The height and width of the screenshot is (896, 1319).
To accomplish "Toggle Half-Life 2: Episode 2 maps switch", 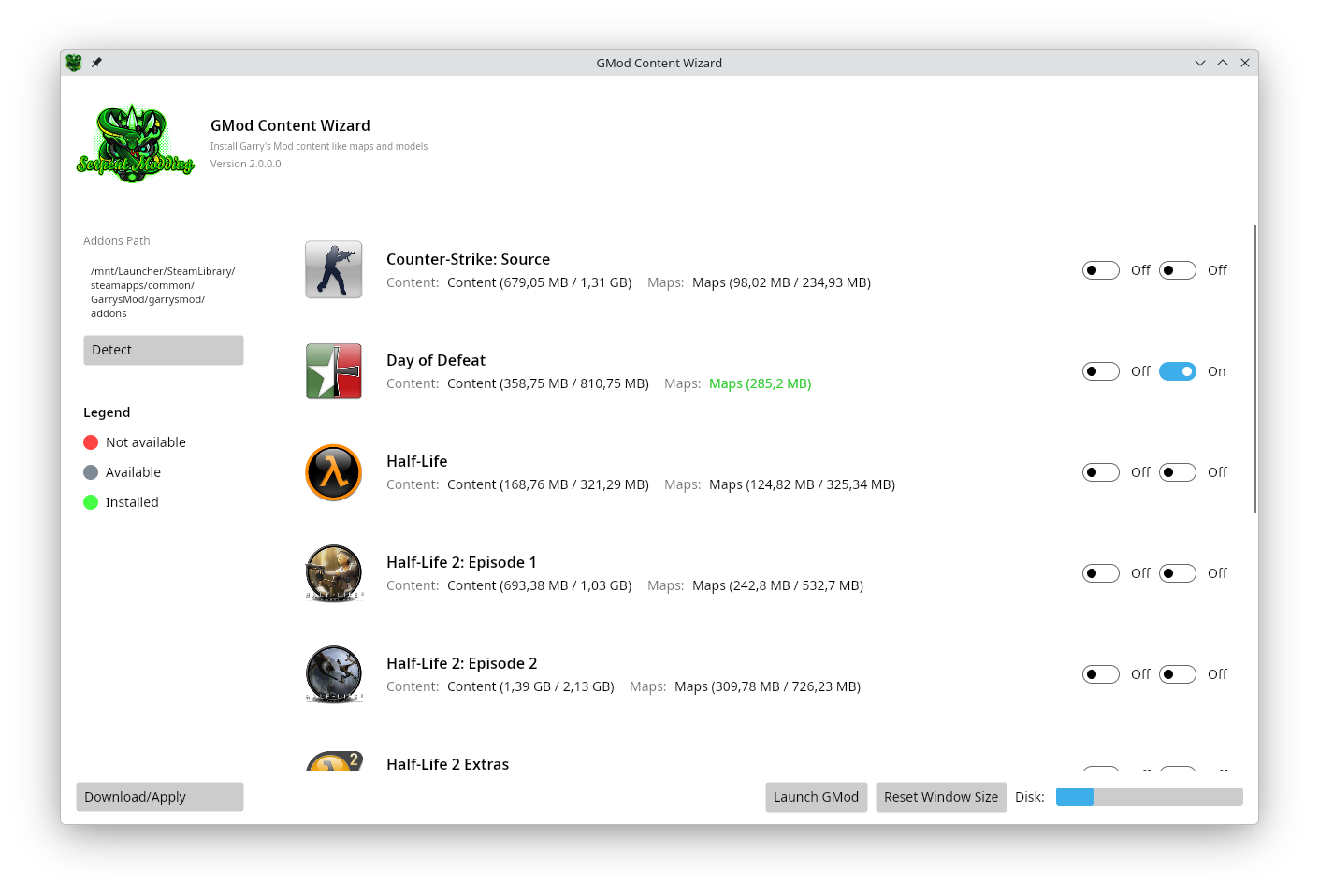I will tap(1178, 674).
